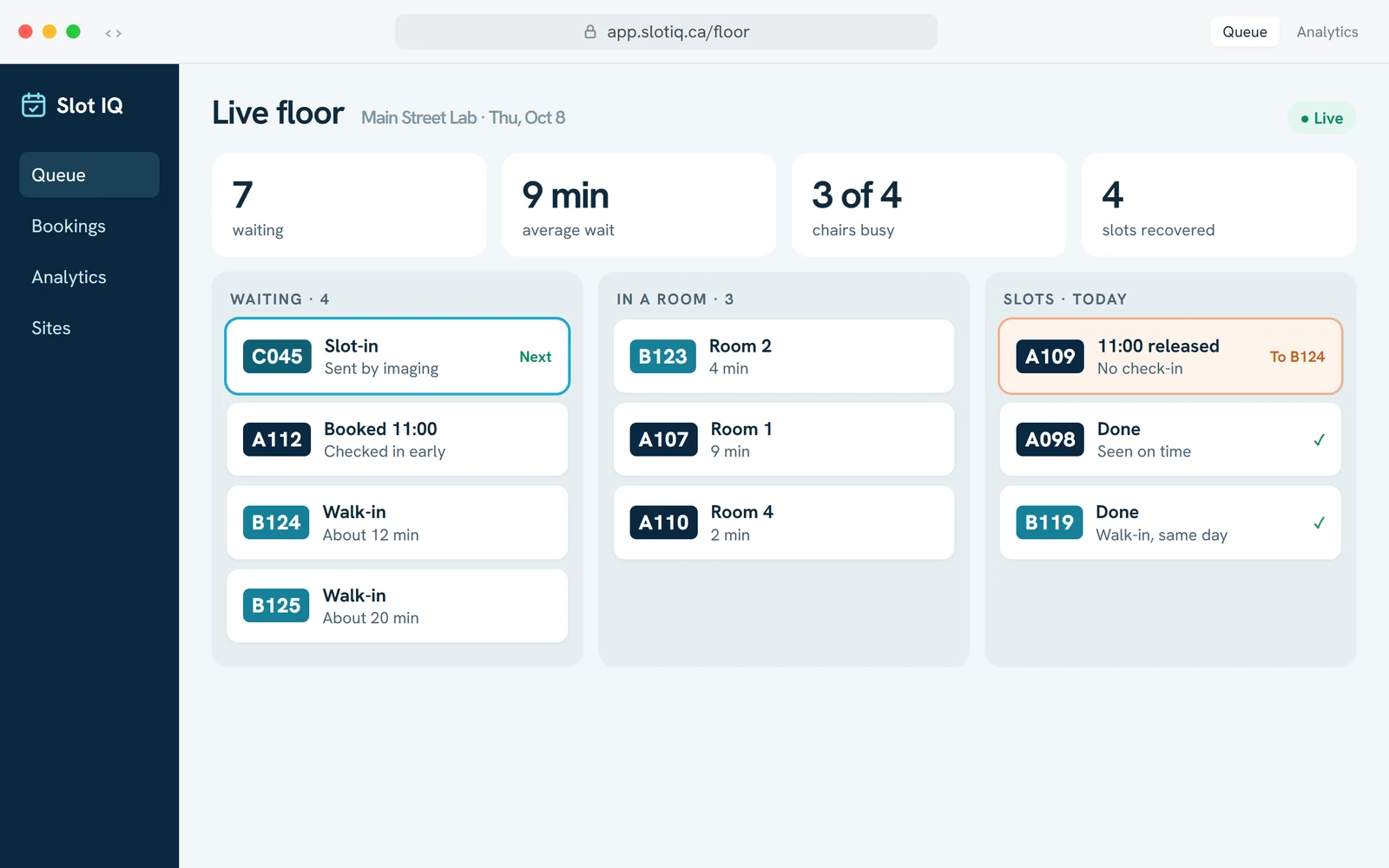
Task: Switch to the Analytics tab at top right
Action: click(x=1327, y=32)
